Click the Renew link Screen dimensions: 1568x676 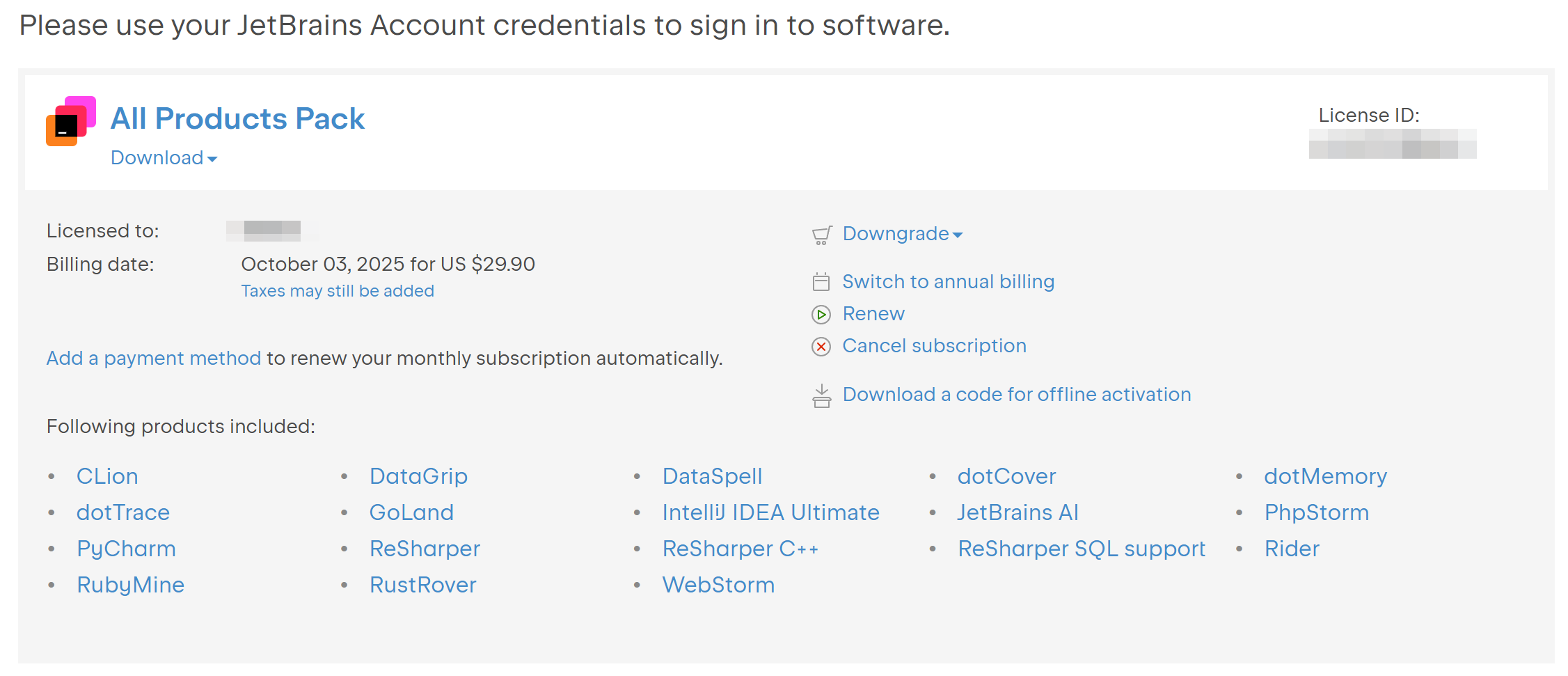pos(873,314)
